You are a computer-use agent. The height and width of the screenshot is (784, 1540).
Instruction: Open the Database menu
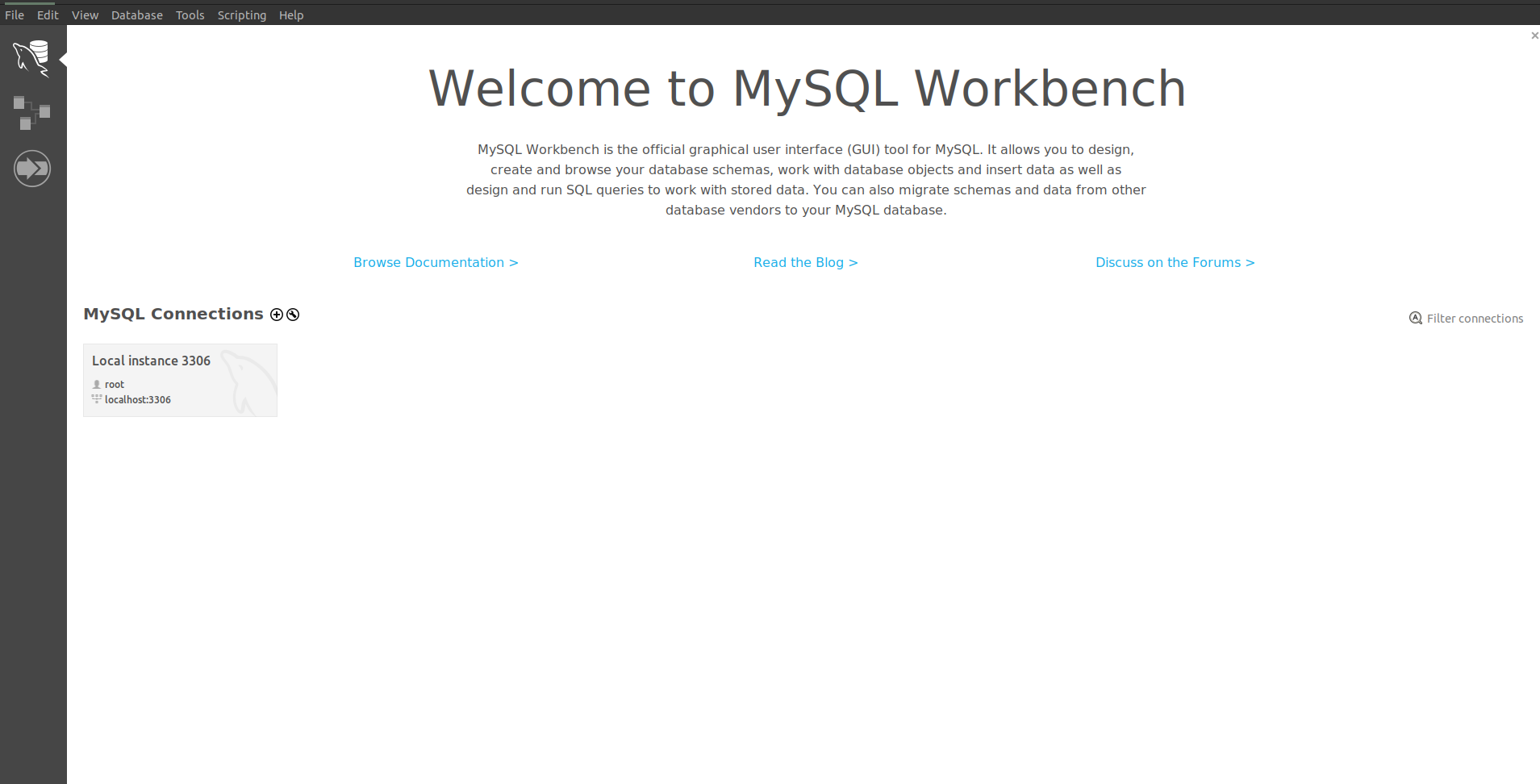(x=137, y=15)
